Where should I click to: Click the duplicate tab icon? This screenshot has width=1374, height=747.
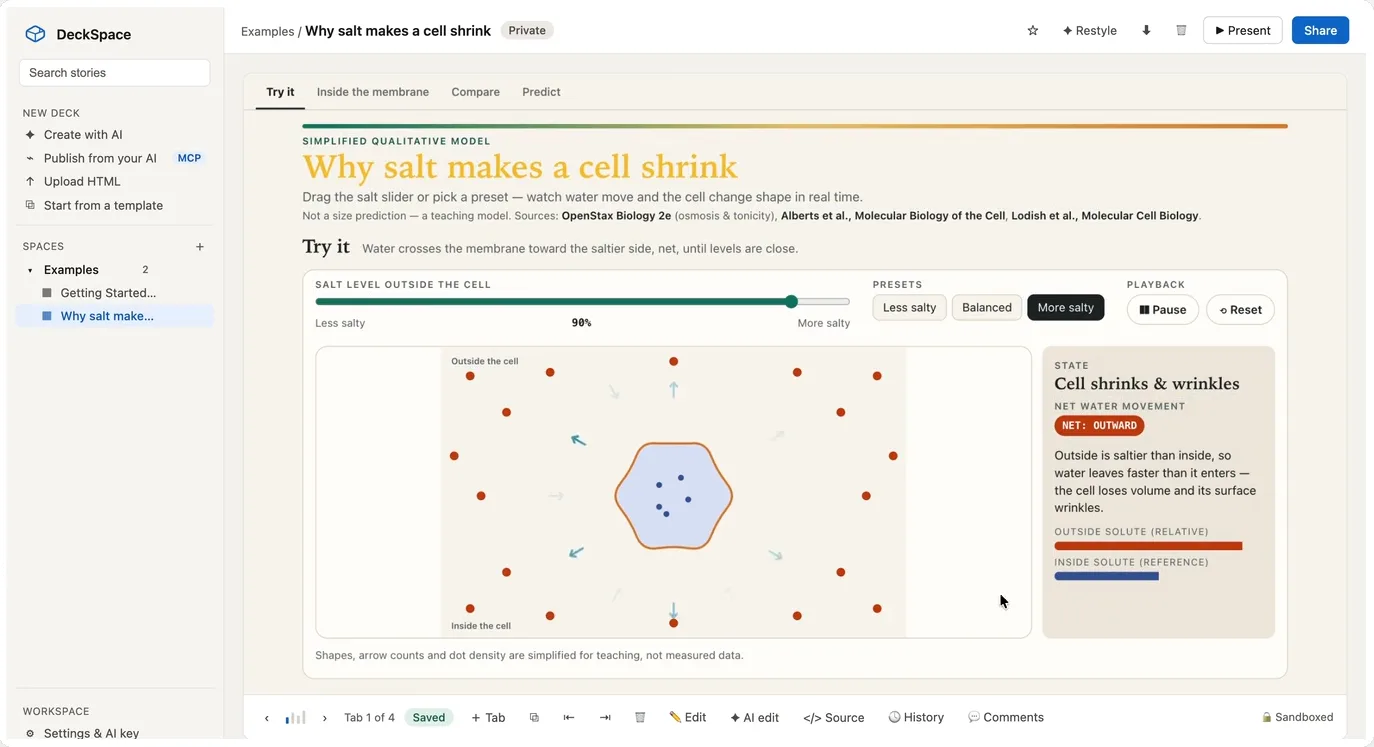coord(534,718)
